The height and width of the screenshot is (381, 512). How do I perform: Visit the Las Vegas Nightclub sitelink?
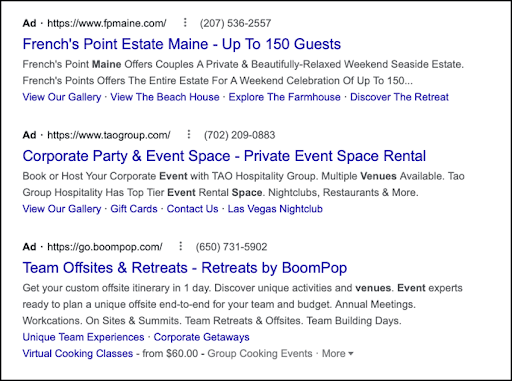275,209
